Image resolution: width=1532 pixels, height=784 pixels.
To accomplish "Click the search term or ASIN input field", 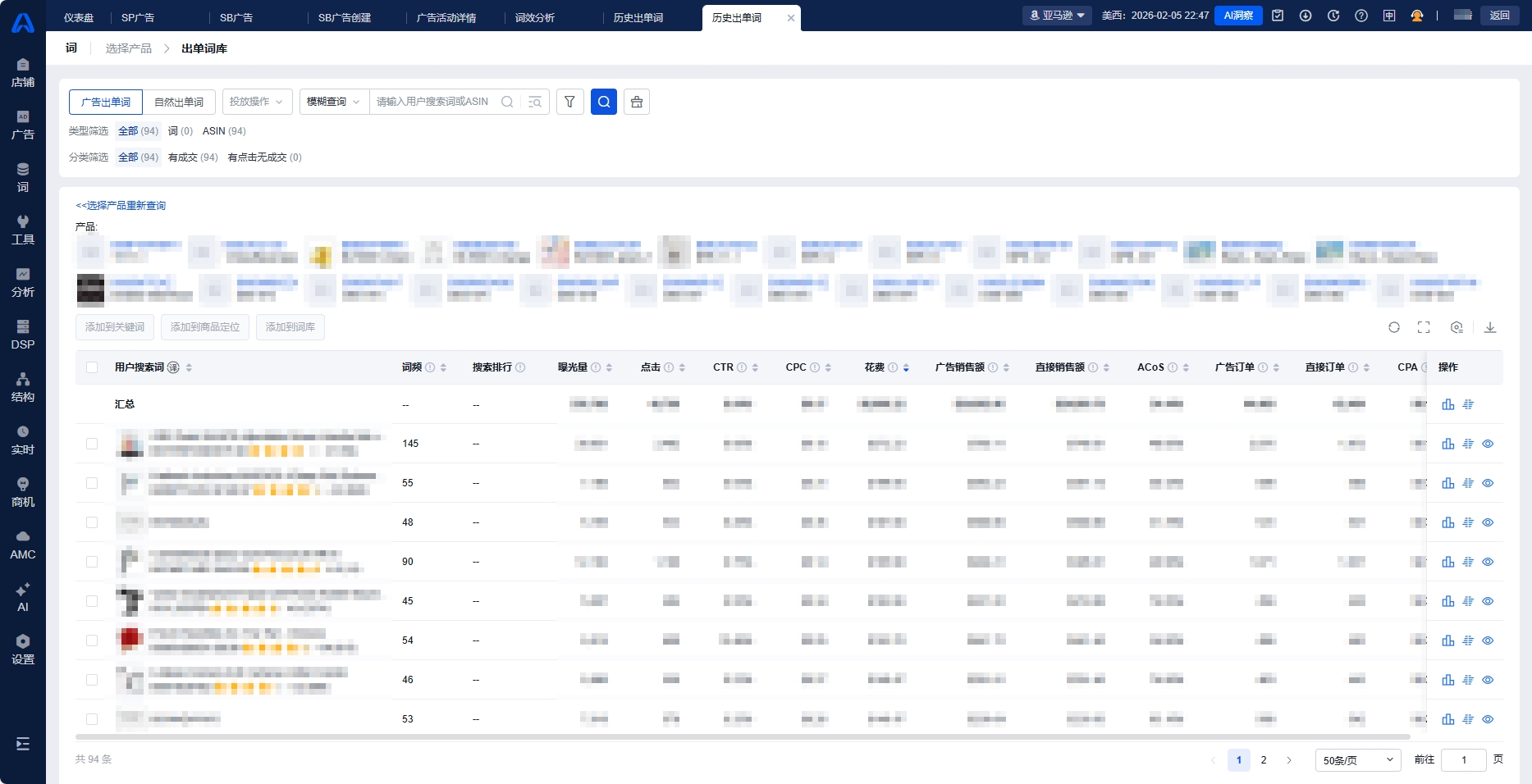I will click(435, 102).
